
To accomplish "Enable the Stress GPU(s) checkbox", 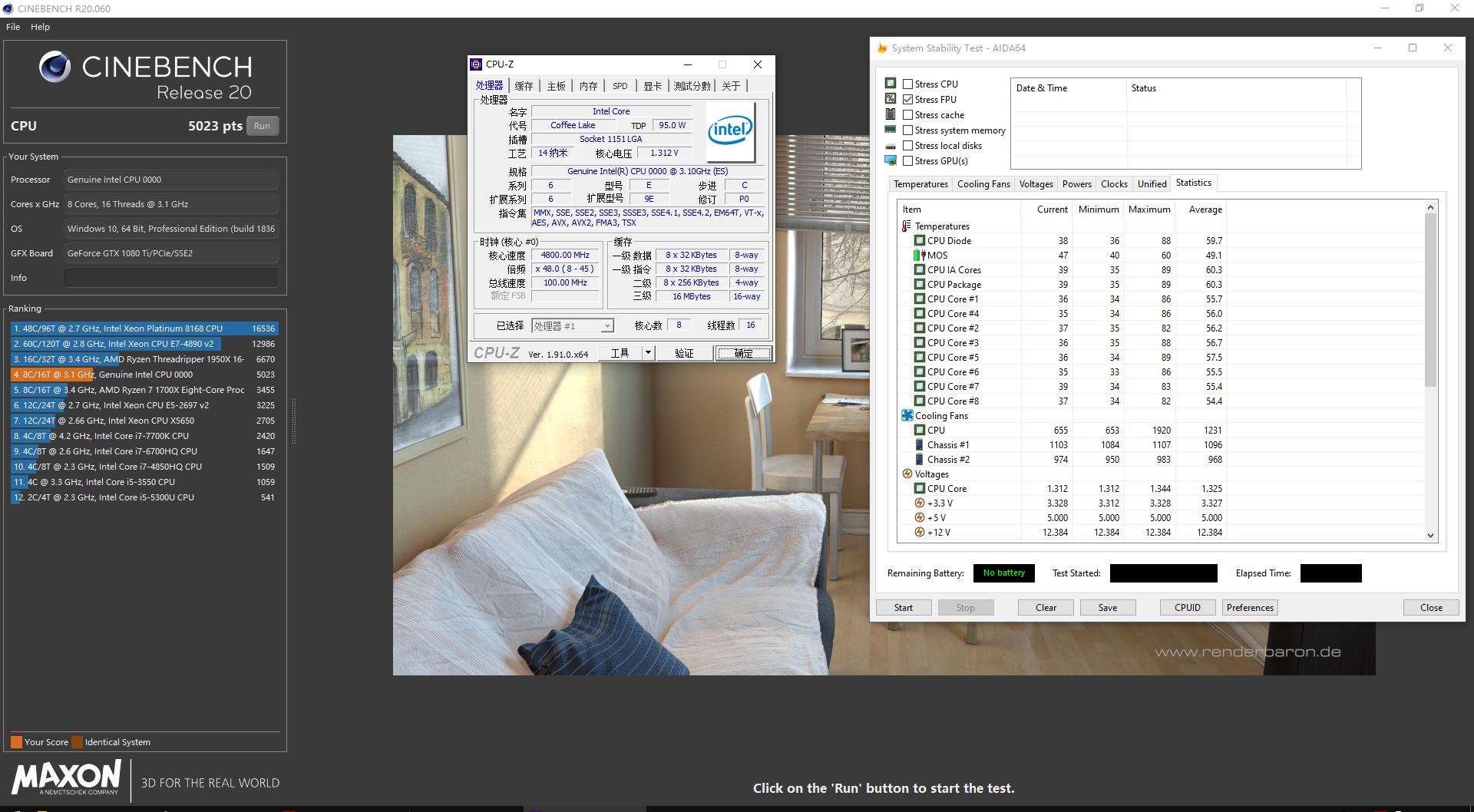I will pyautogui.click(x=908, y=161).
